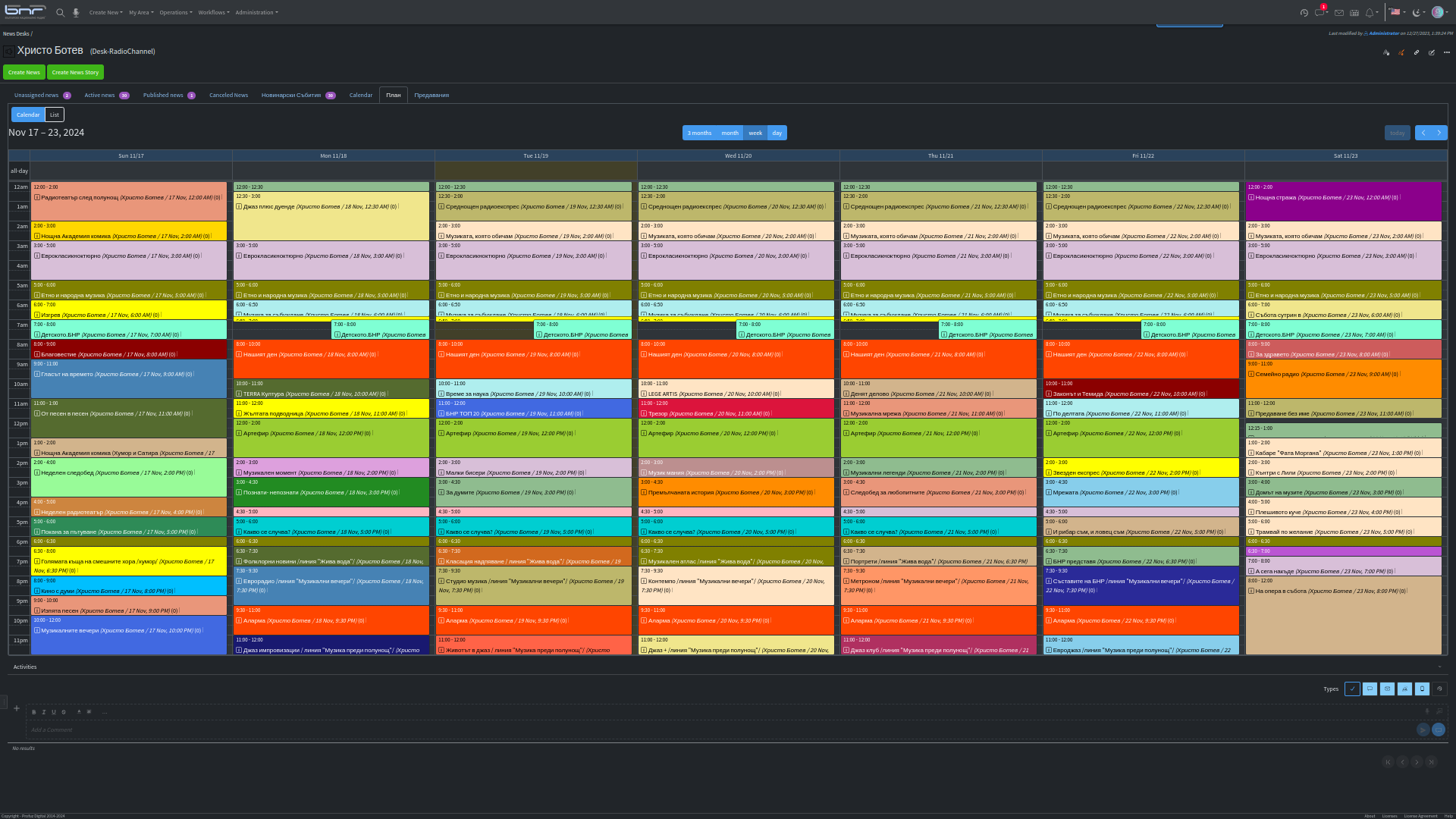Collapse the Activities panel chevron
Screen dimensions: 1456x819
pos(1439,667)
